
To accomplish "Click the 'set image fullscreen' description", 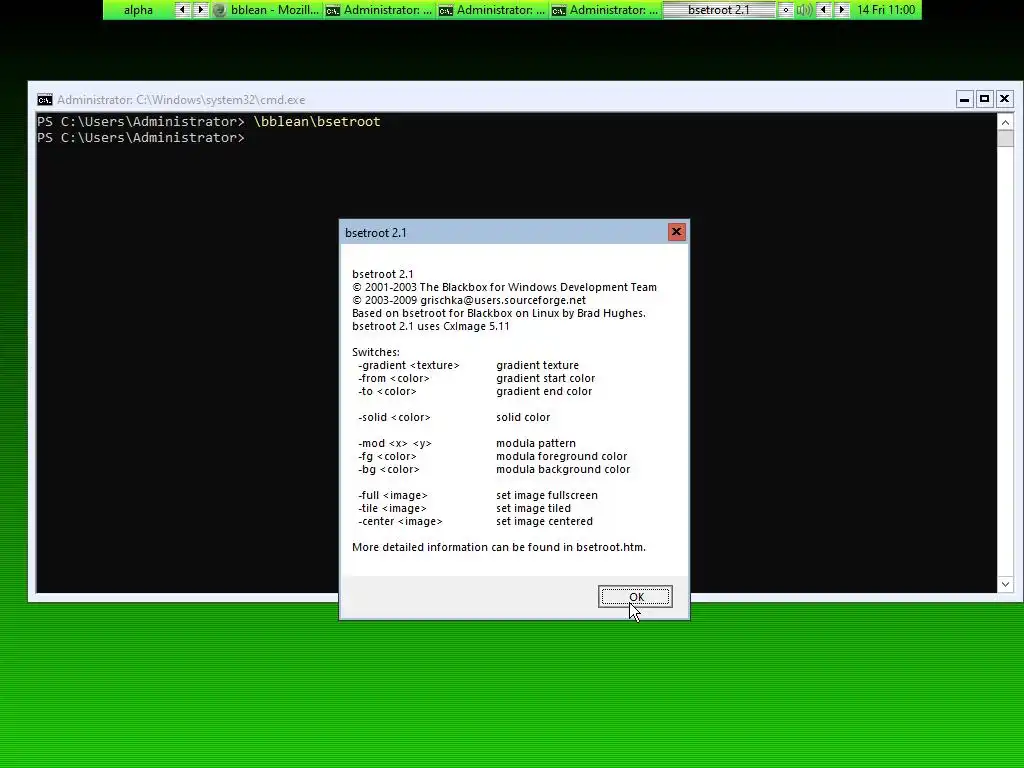I will coord(547,496).
